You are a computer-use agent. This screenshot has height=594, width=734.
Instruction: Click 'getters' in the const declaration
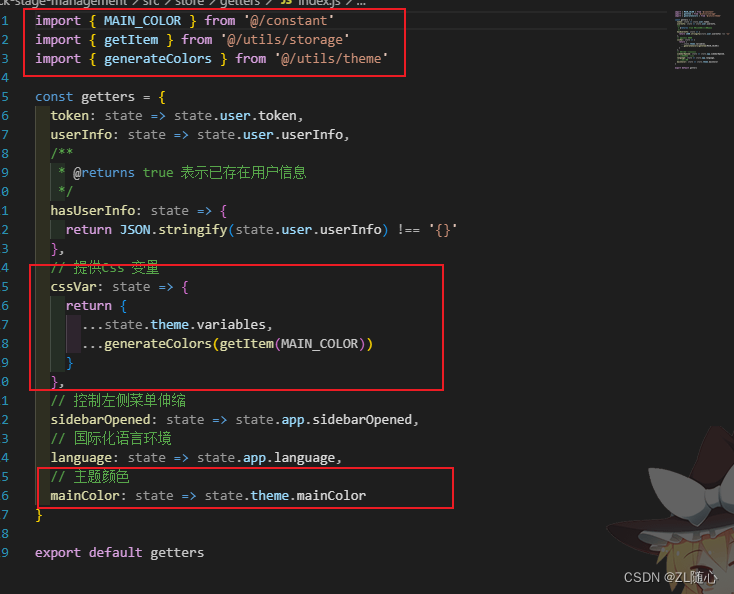pyautogui.click(x=108, y=97)
